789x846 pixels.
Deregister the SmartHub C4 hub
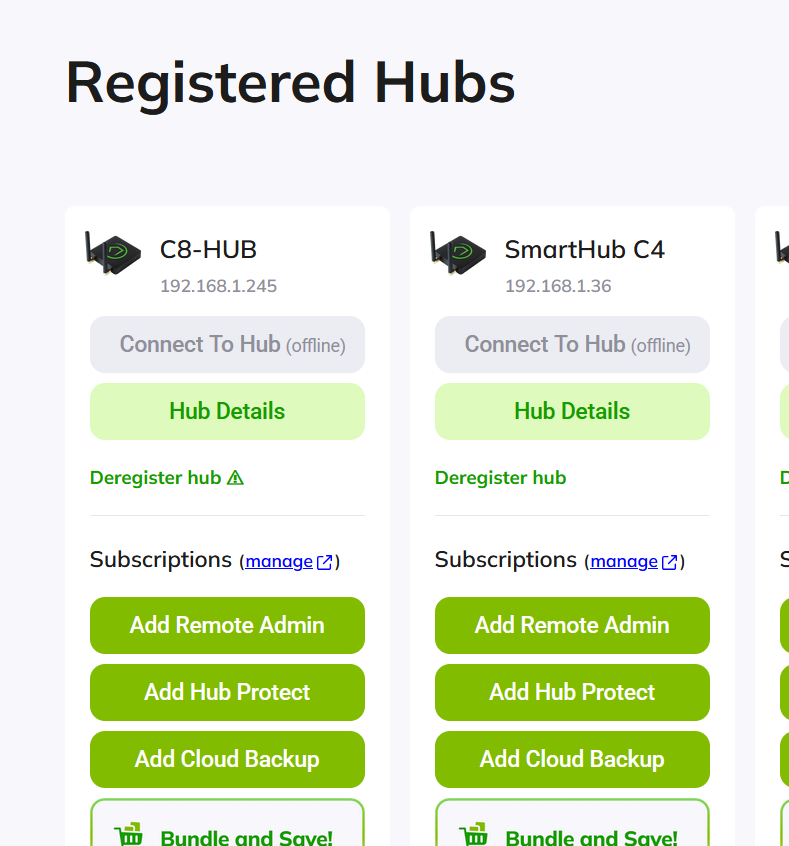click(x=500, y=478)
